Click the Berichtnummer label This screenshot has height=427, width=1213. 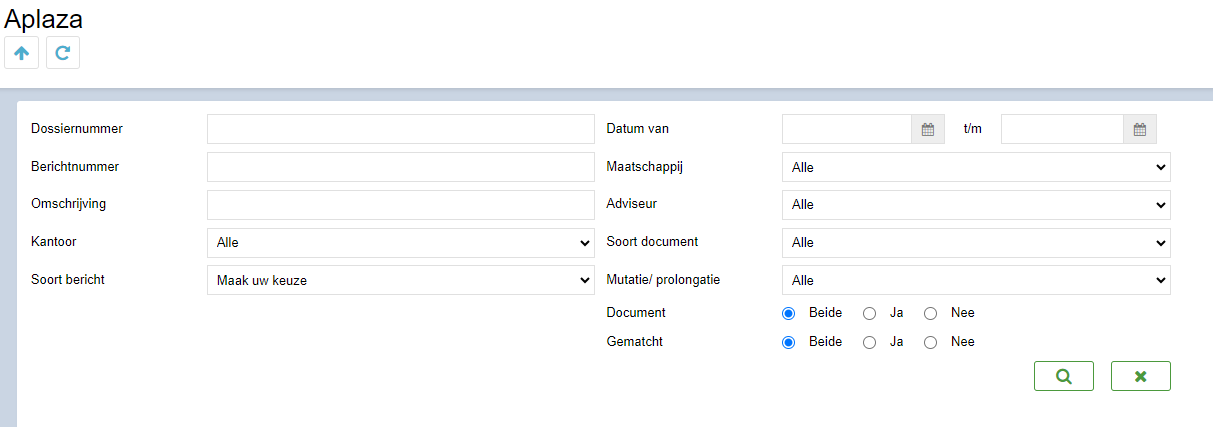coord(75,166)
